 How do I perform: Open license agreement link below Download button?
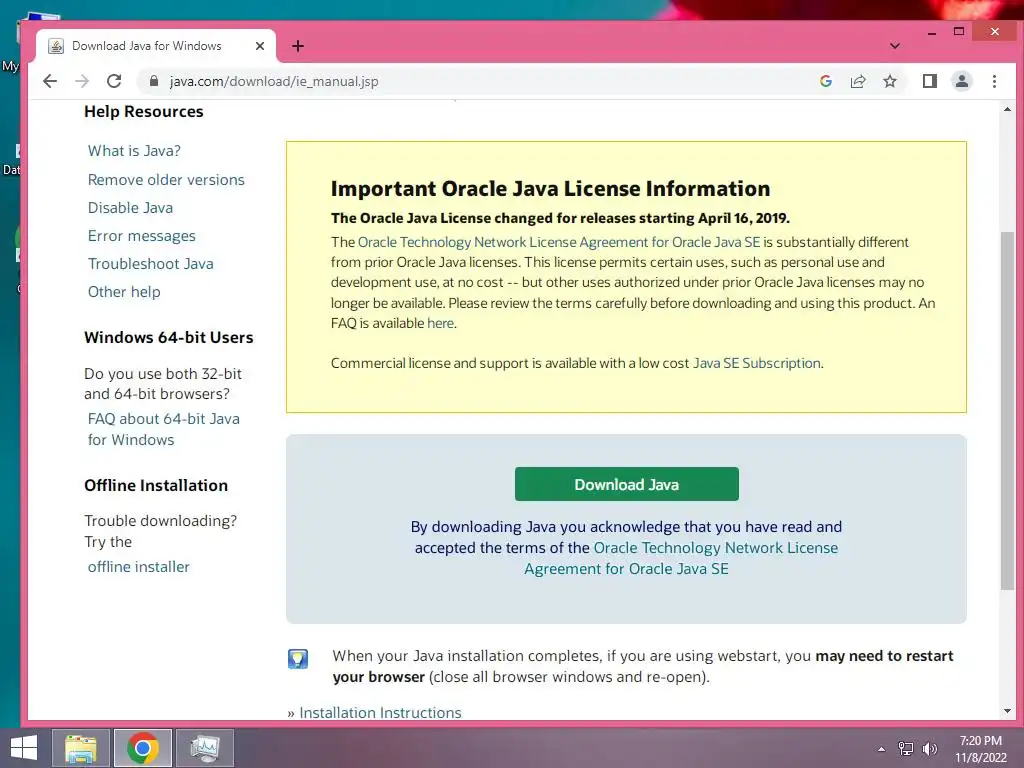[x=681, y=558]
